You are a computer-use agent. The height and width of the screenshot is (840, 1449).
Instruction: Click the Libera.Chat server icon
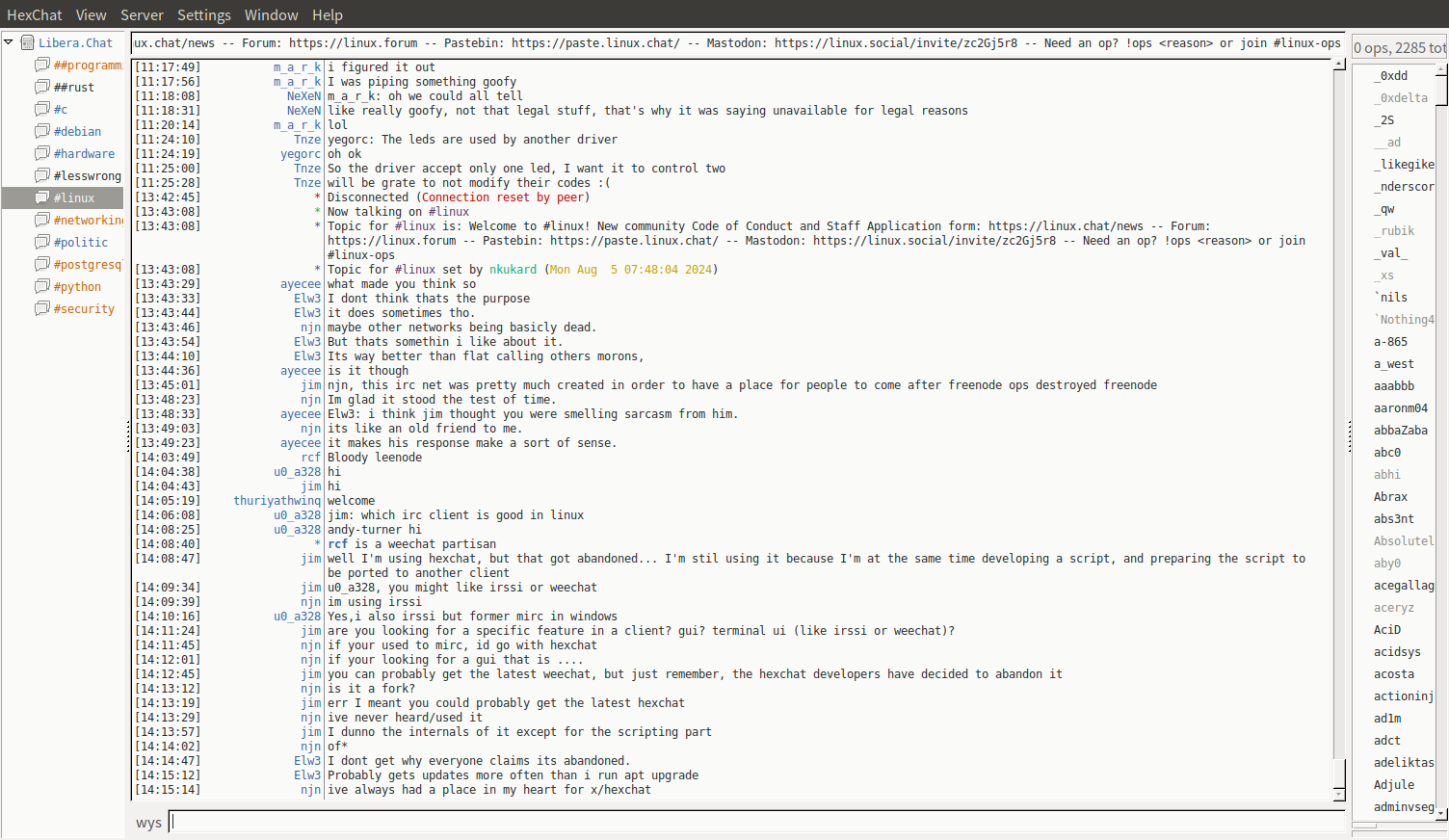tap(28, 42)
